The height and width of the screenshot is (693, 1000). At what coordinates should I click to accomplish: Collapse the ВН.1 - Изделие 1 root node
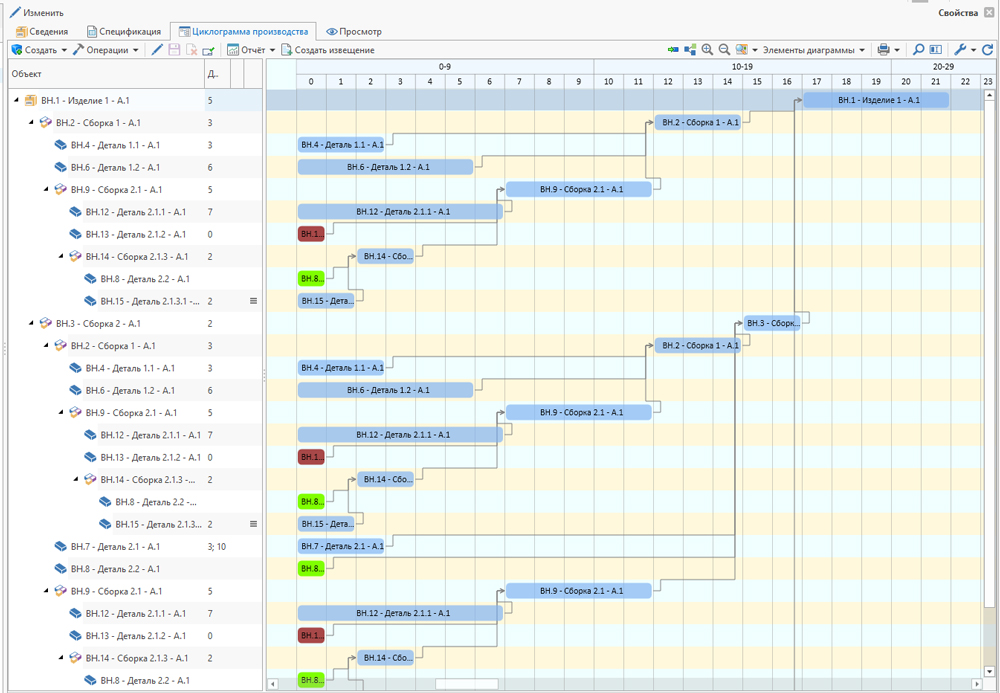(16, 101)
